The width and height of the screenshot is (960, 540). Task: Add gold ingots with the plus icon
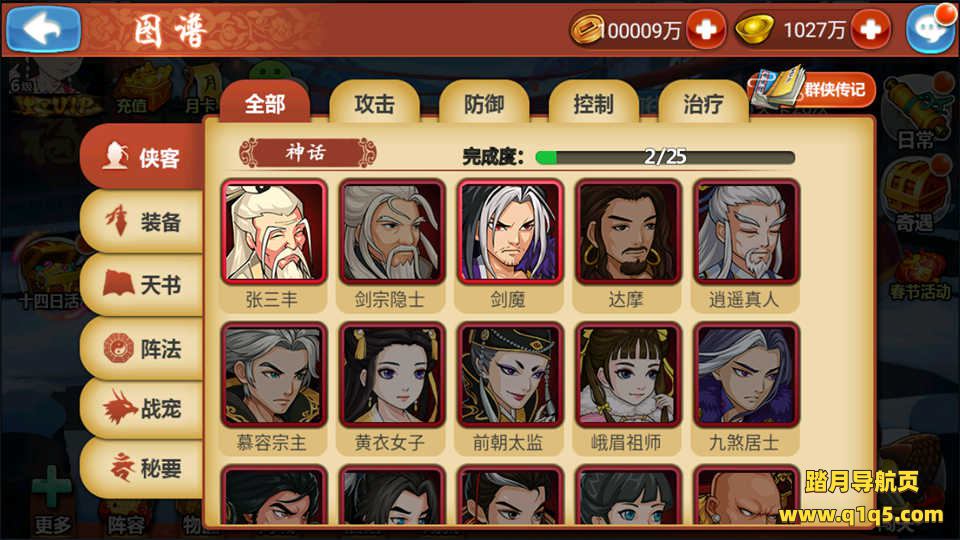pos(871,29)
